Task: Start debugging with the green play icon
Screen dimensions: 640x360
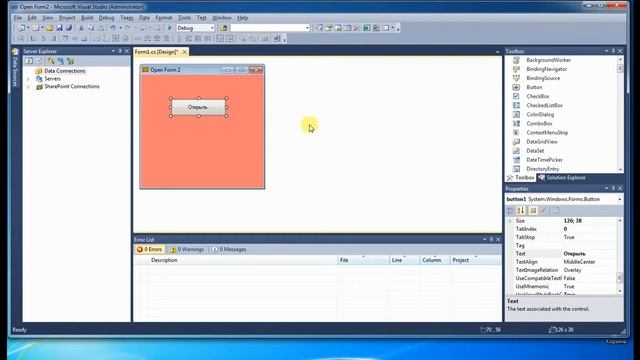Action: click(170, 28)
